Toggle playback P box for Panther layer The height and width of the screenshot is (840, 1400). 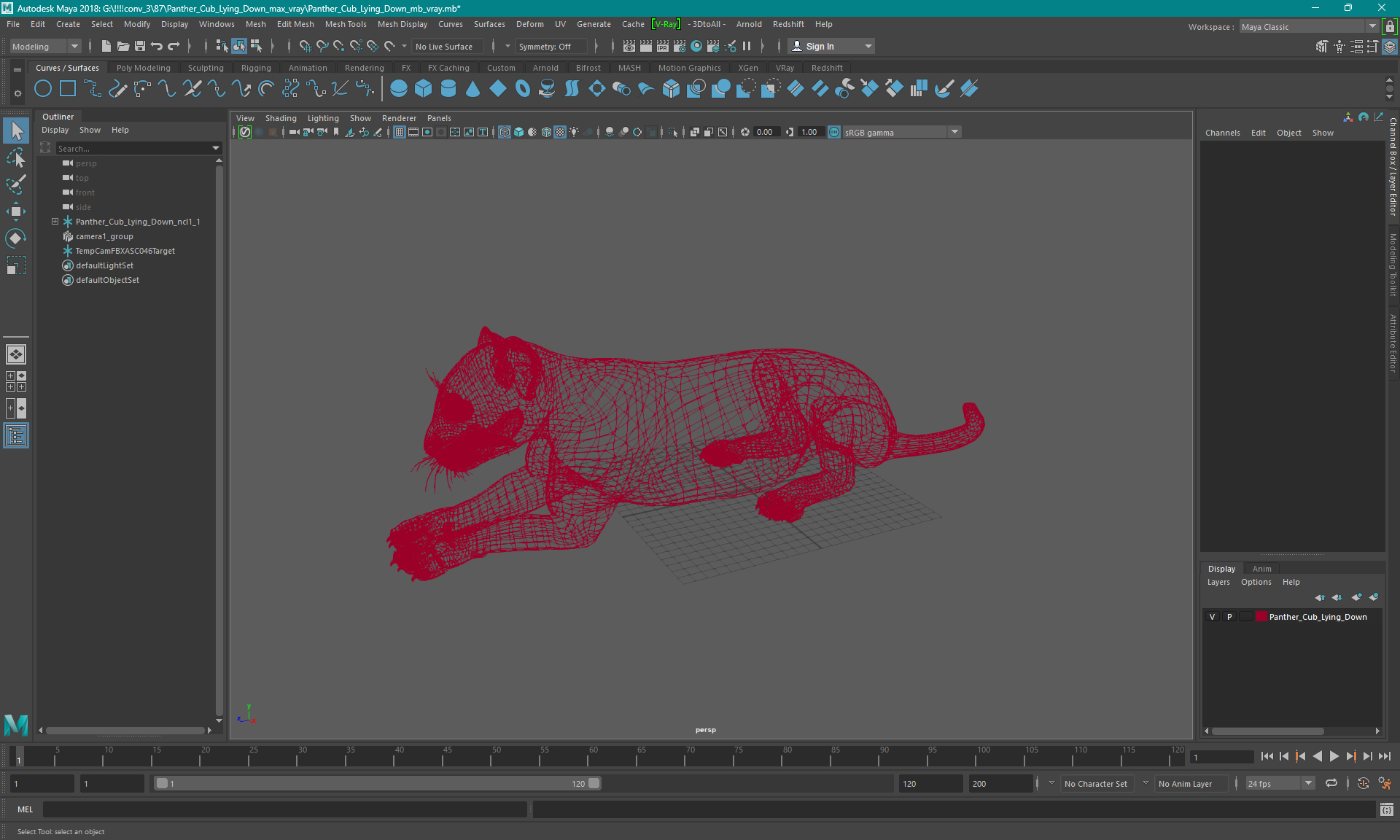1229,617
